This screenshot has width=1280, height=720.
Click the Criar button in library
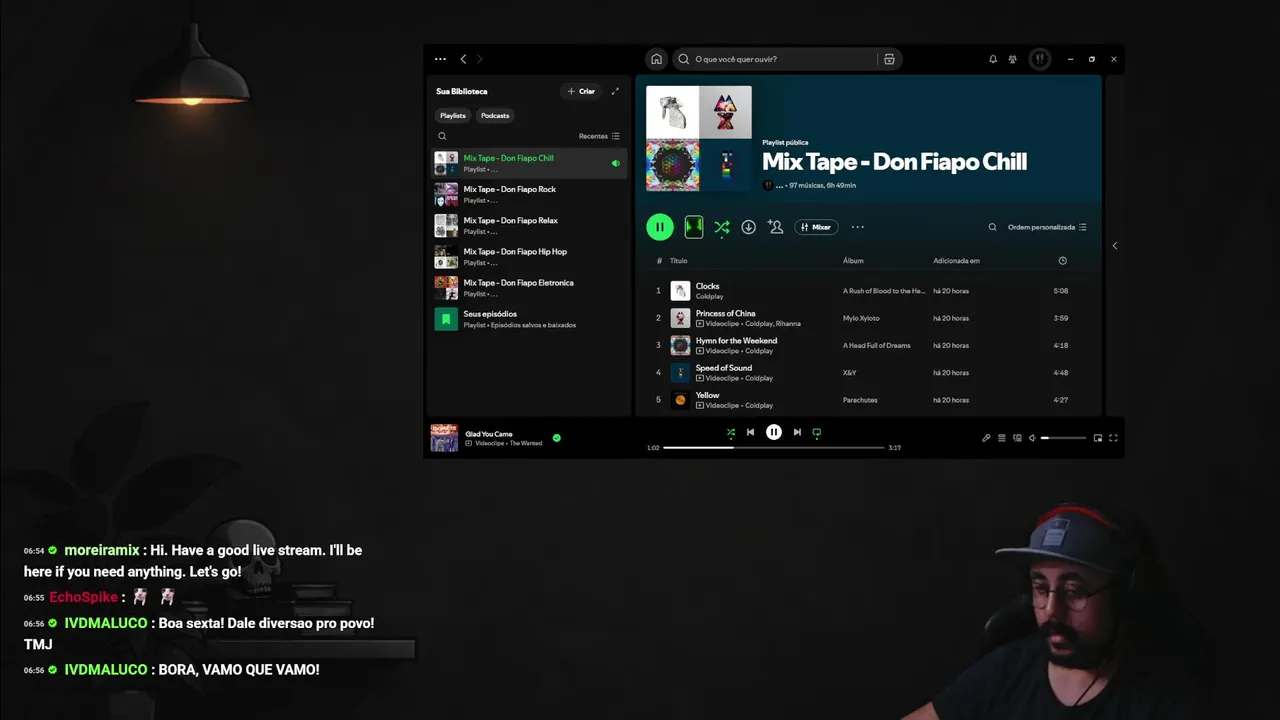tap(581, 91)
